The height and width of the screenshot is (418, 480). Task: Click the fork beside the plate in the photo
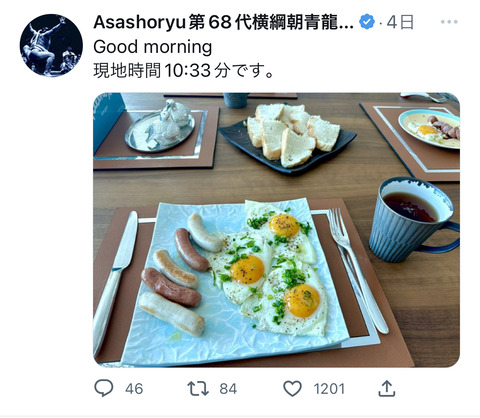357,270
